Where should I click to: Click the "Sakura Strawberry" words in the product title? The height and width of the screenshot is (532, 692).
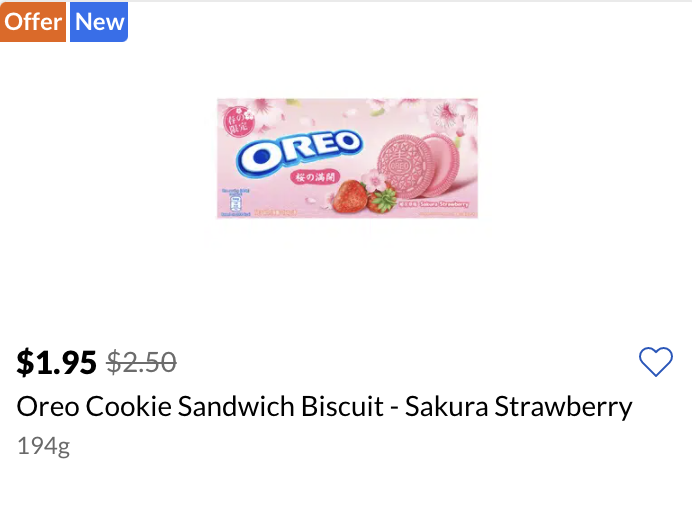point(518,407)
